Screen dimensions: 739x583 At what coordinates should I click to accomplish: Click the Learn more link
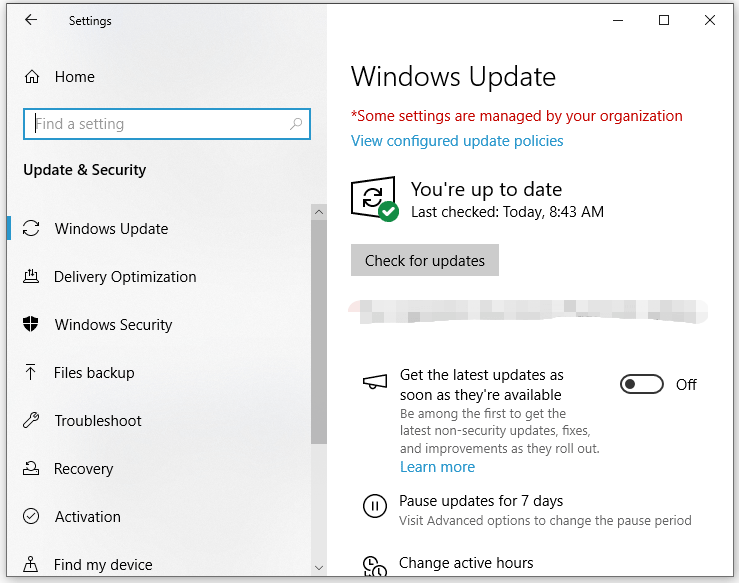pyautogui.click(x=437, y=467)
